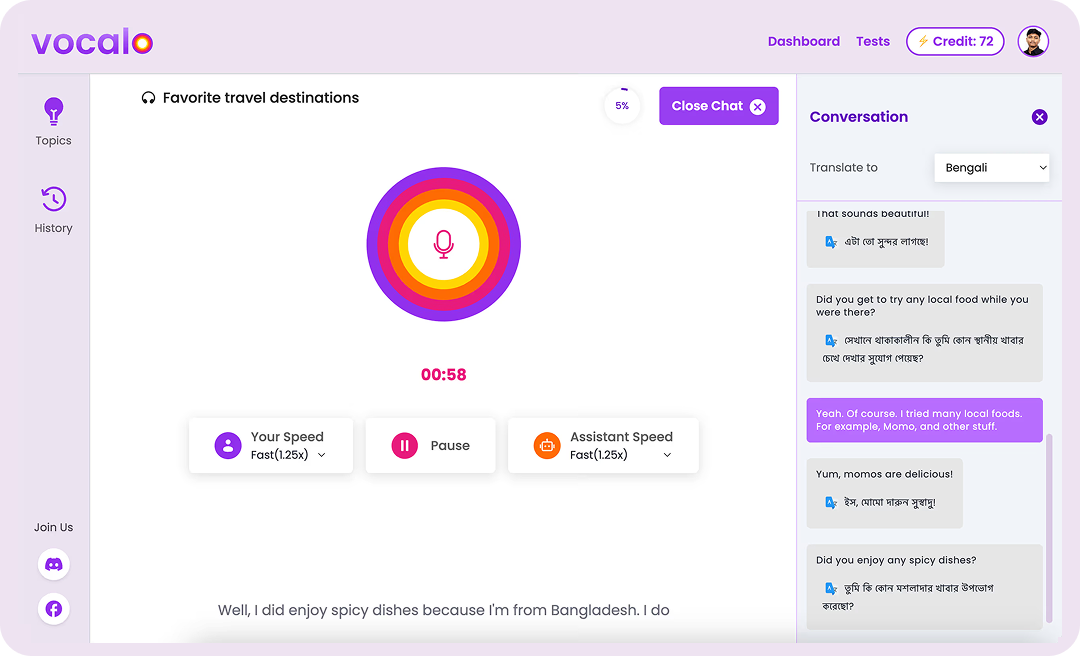Viewport: 1080px width, 656px height.
Task: Click the microphone icon in the colored circle
Action: click(x=444, y=244)
